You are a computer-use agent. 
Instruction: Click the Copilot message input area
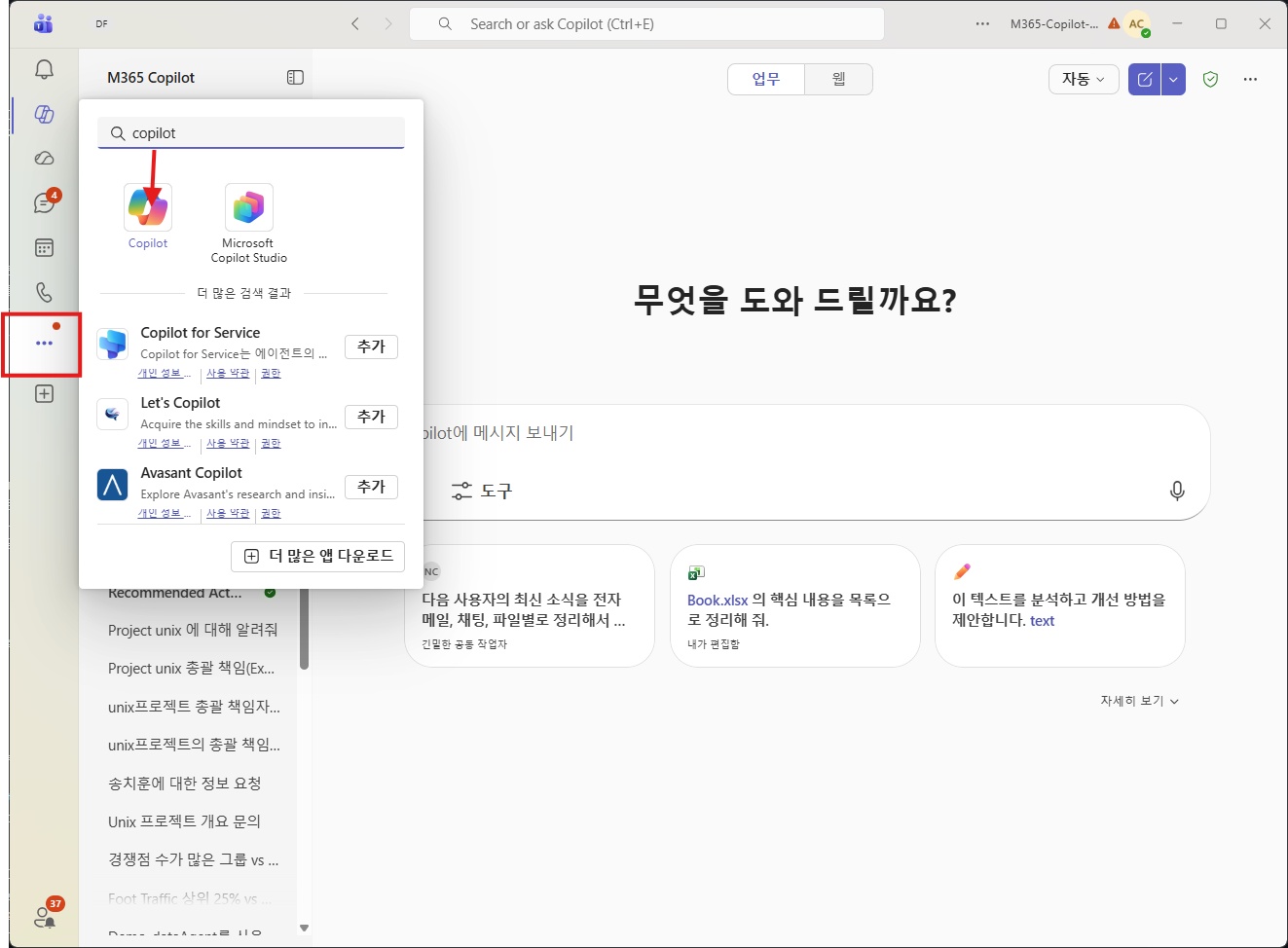click(x=808, y=433)
